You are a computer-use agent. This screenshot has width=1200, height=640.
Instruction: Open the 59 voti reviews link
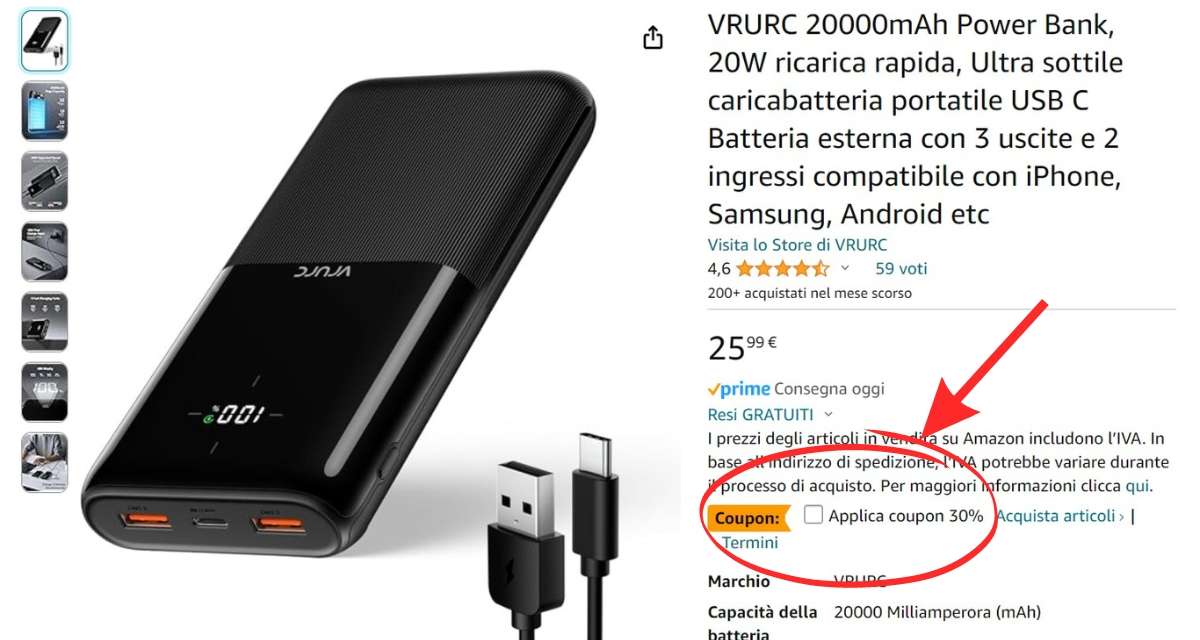(x=901, y=268)
